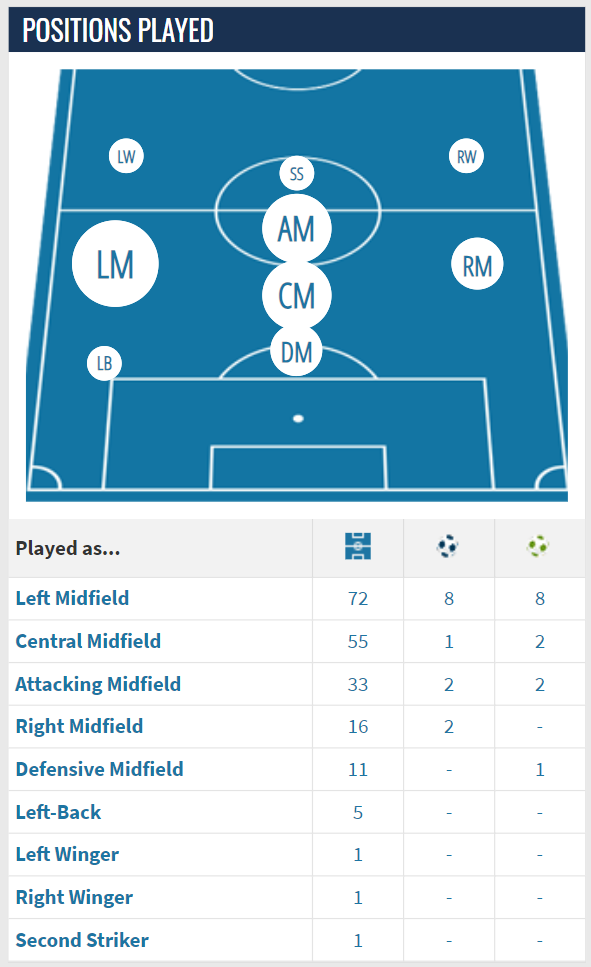Viewport: 591px width, 967px height.
Task: Click the green football assists header icon
Action: [x=539, y=546]
